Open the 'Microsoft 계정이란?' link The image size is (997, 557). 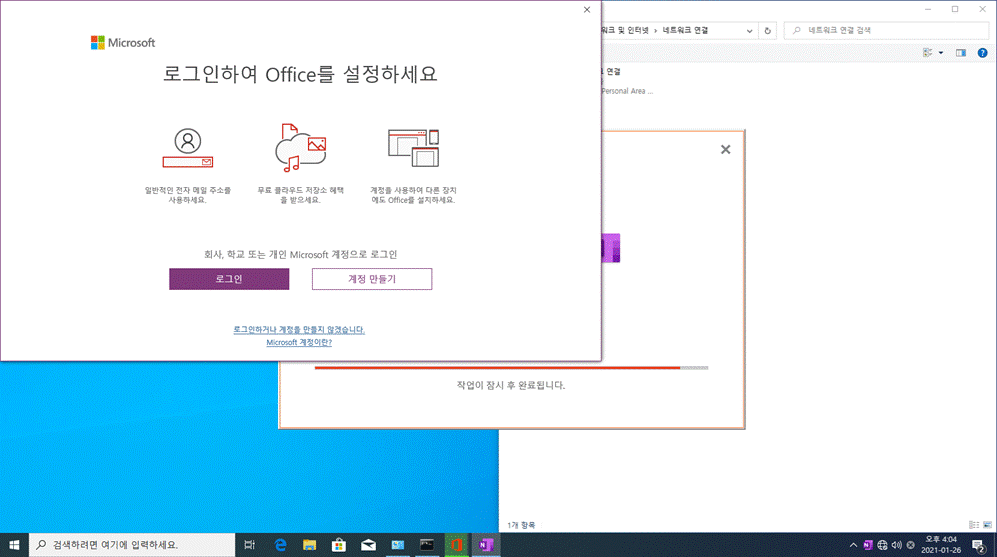(x=299, y=342)
